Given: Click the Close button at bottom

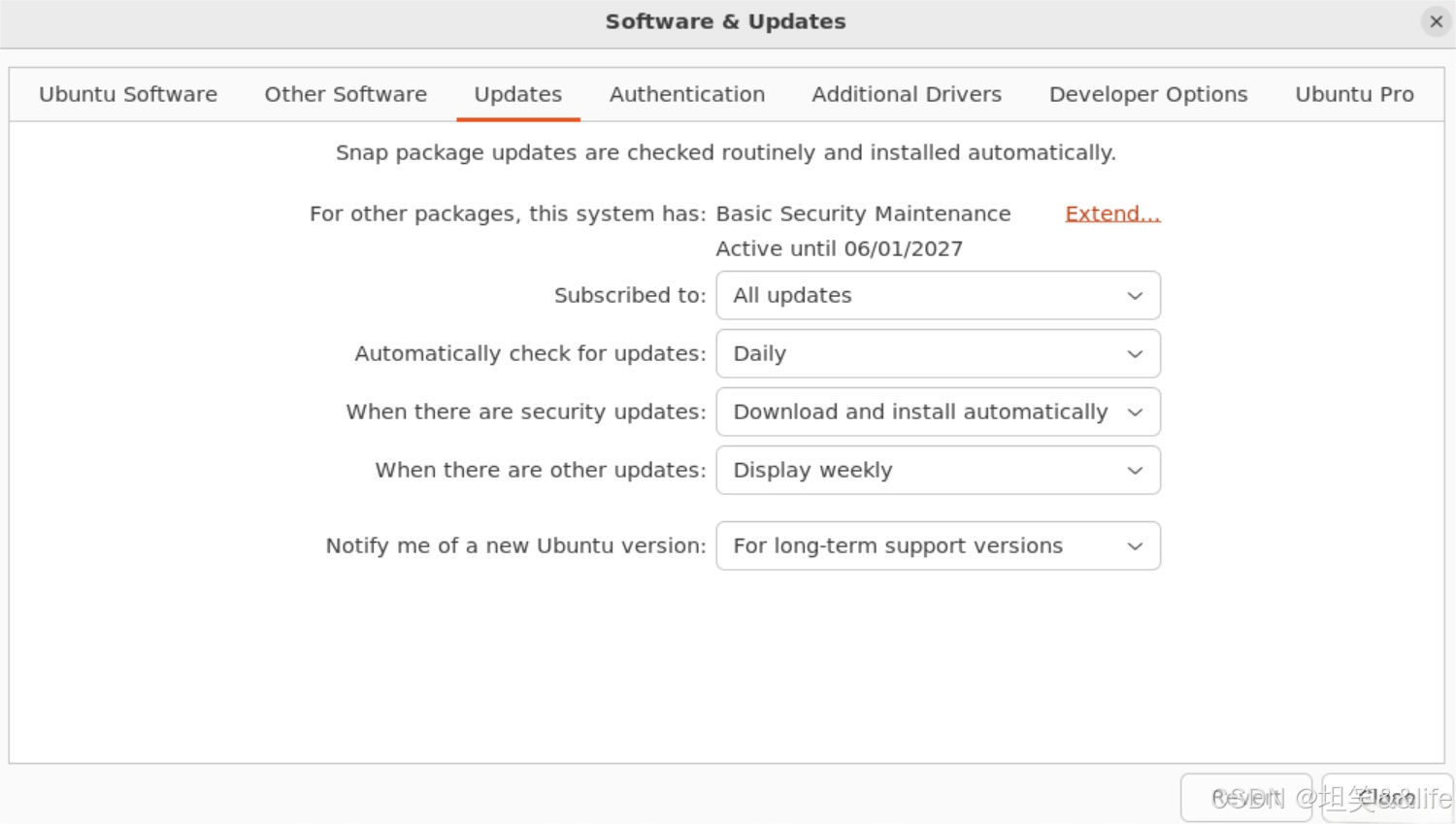Looking at the screenshot, I should pyautogui.click(x=1387, y=798).
